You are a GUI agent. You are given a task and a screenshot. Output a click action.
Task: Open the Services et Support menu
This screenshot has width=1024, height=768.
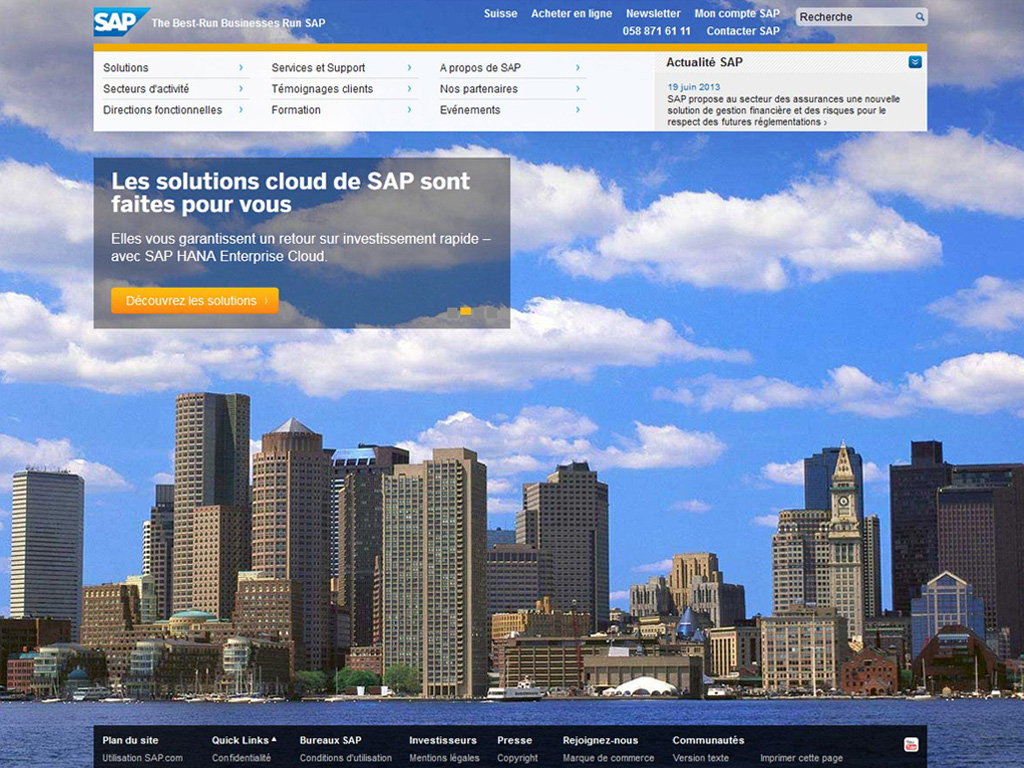pos(318,68)
